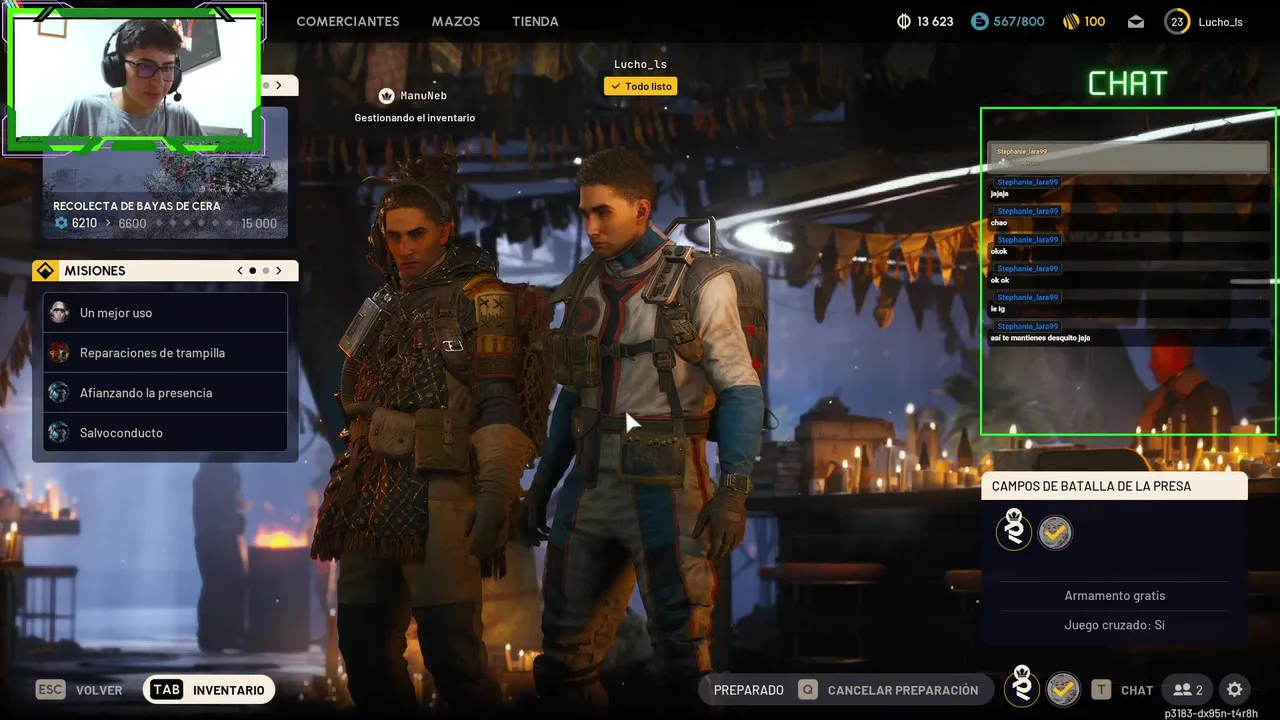Open the TIENDA tab

point(535,21)
